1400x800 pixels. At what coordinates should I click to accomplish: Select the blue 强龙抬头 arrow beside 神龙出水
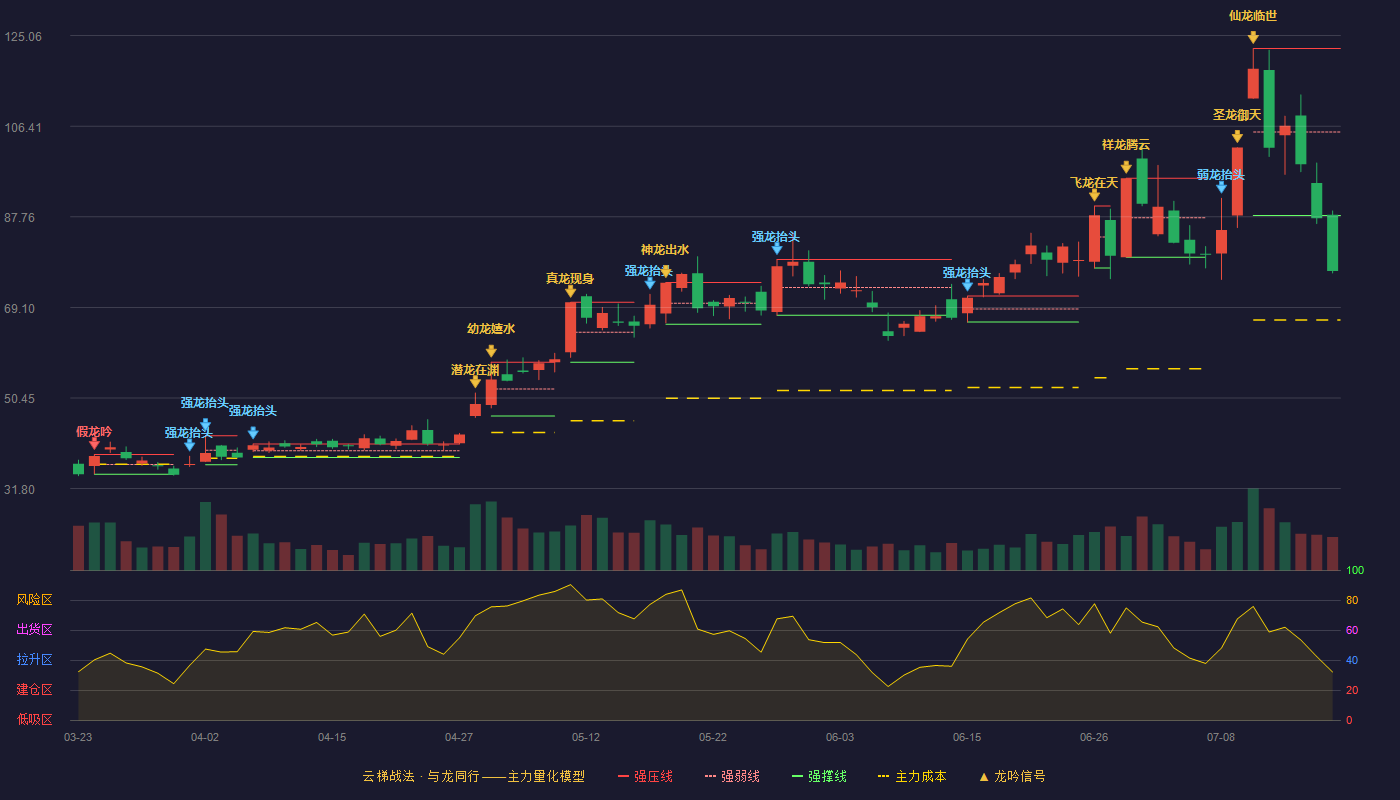(650, 283)
